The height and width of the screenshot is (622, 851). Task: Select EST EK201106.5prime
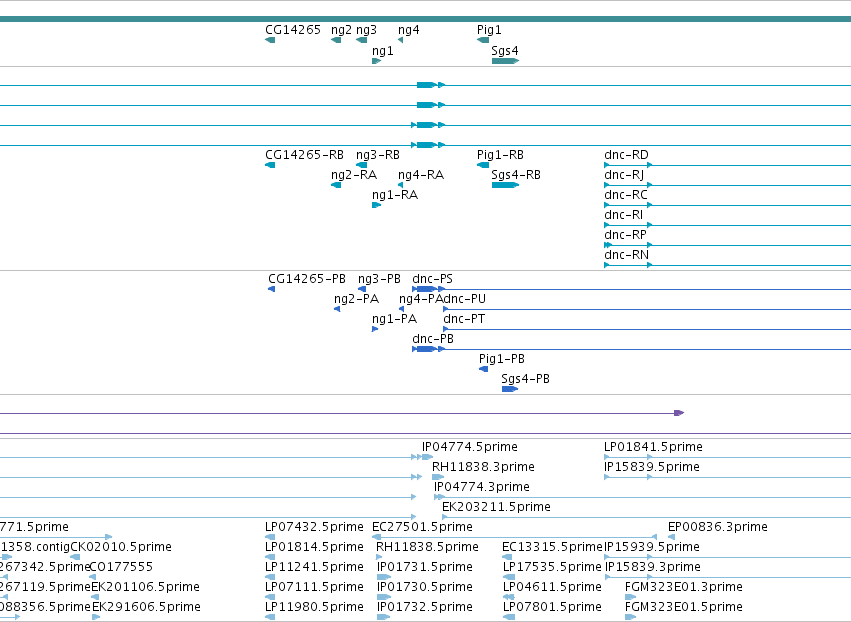tap(145, 588)
